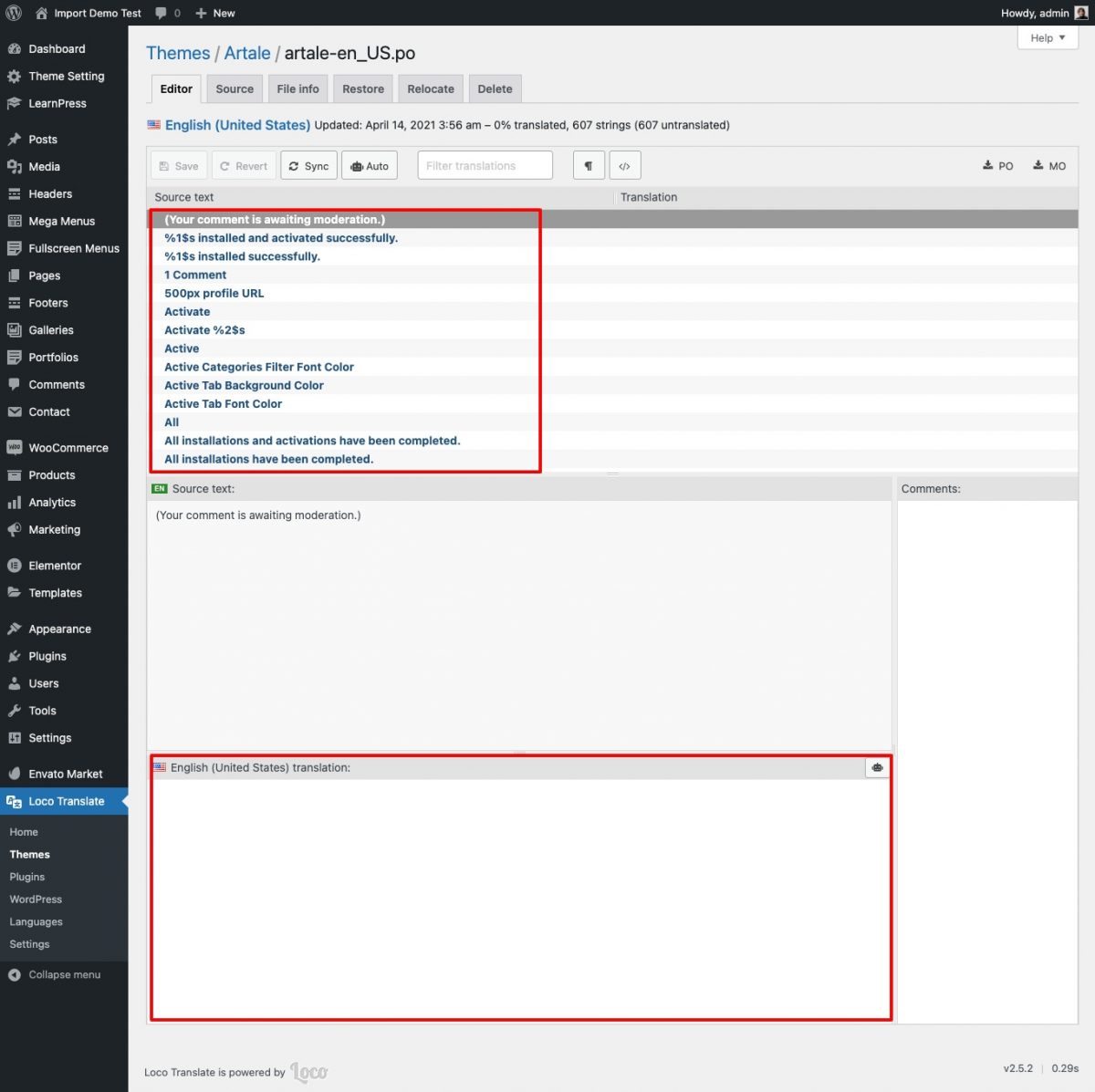Open the Loco Translate sidebar icon
The width and height of the screenshot is (1095, 1092).
click(x=16, y=801)
